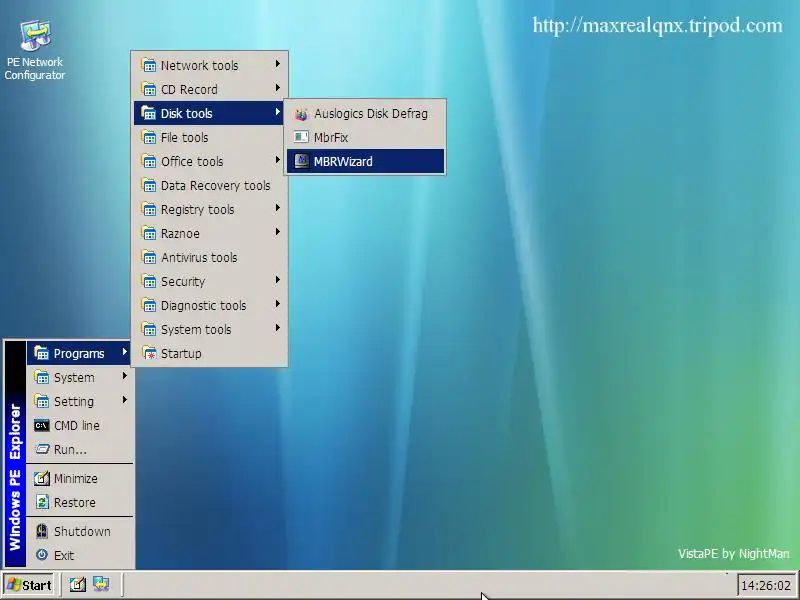Expand the Office tools submenu arrow
The image size is (800, 600).
pos(278,160)
